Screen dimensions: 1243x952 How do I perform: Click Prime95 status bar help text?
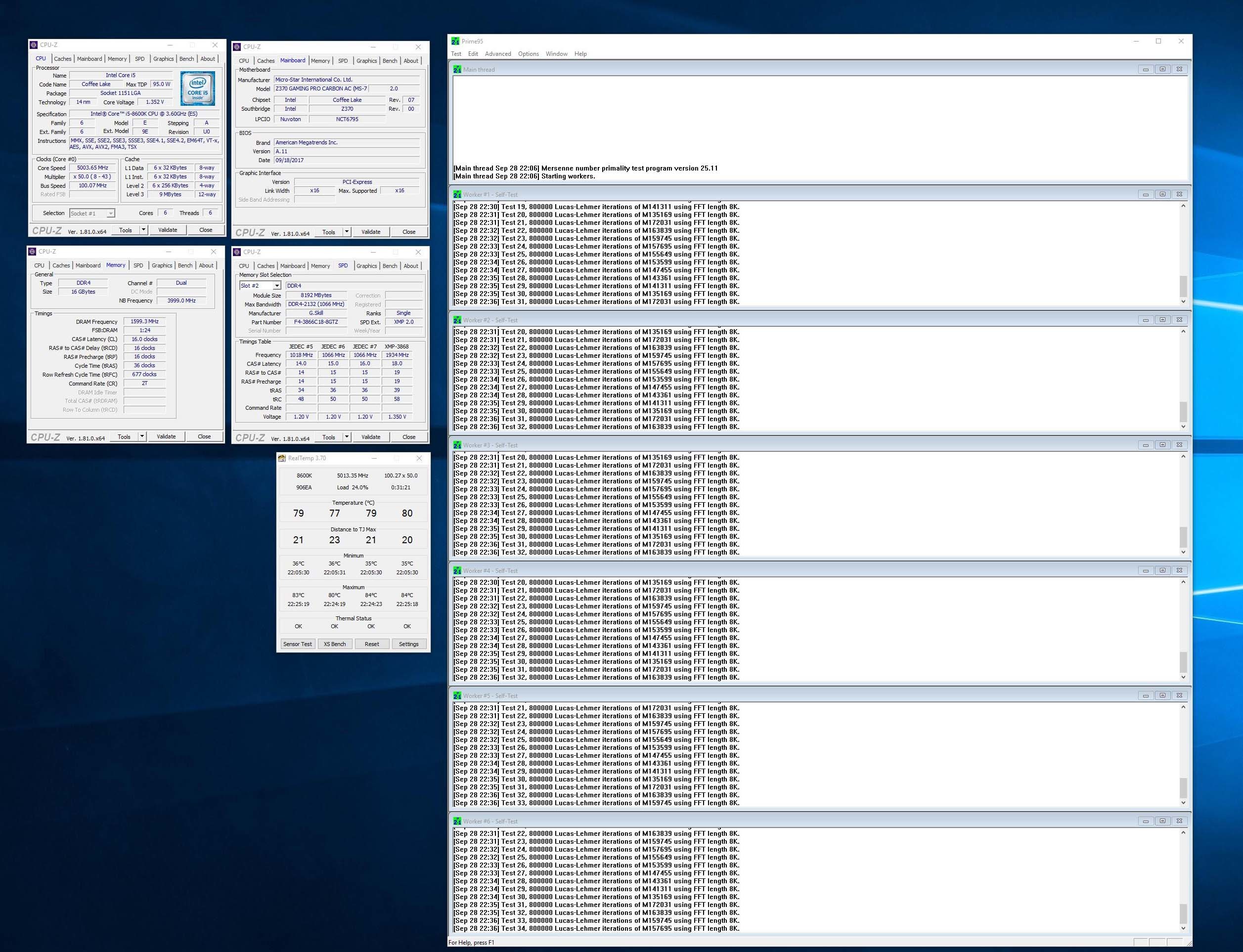pos(472,943)
